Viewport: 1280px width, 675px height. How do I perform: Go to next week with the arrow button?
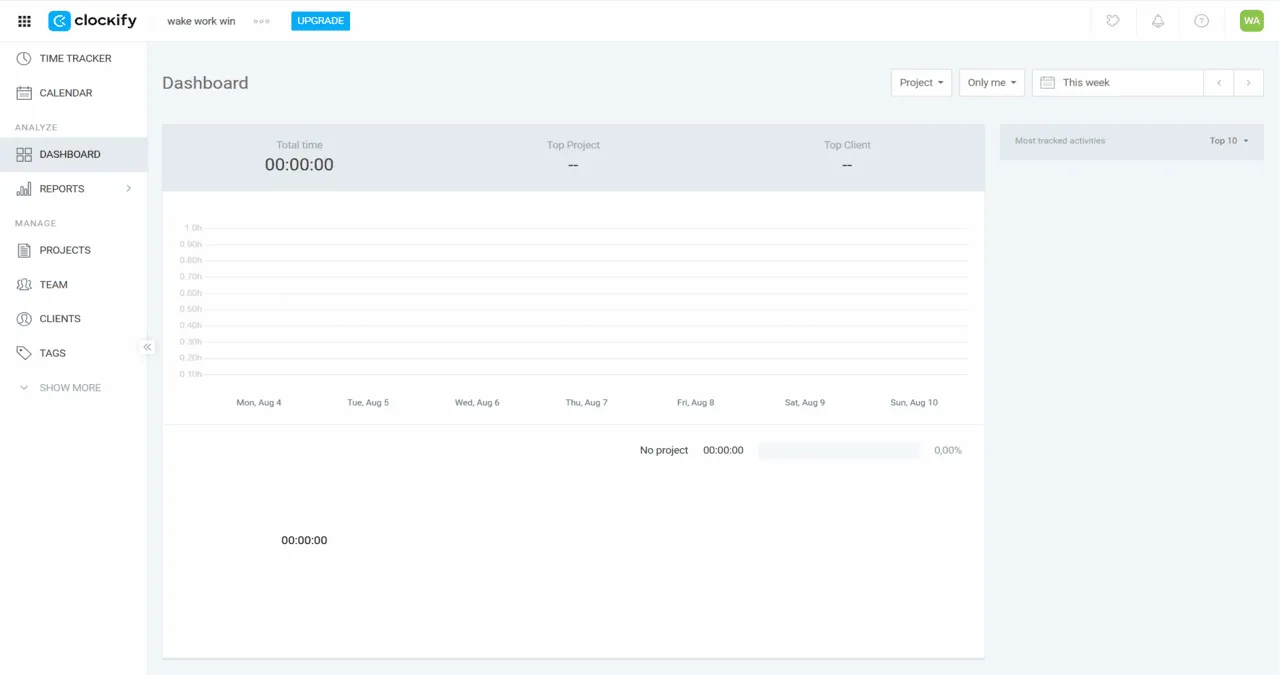(1248, 83)
